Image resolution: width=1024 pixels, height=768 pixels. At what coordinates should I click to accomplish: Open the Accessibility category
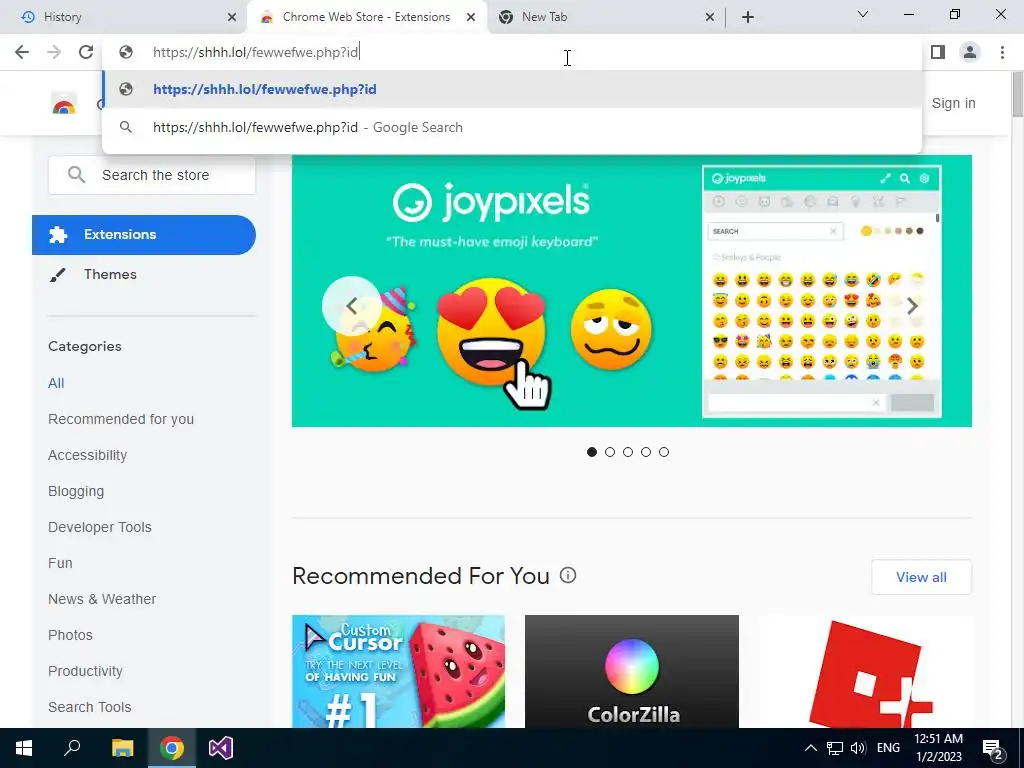click(x=88, y=455)
